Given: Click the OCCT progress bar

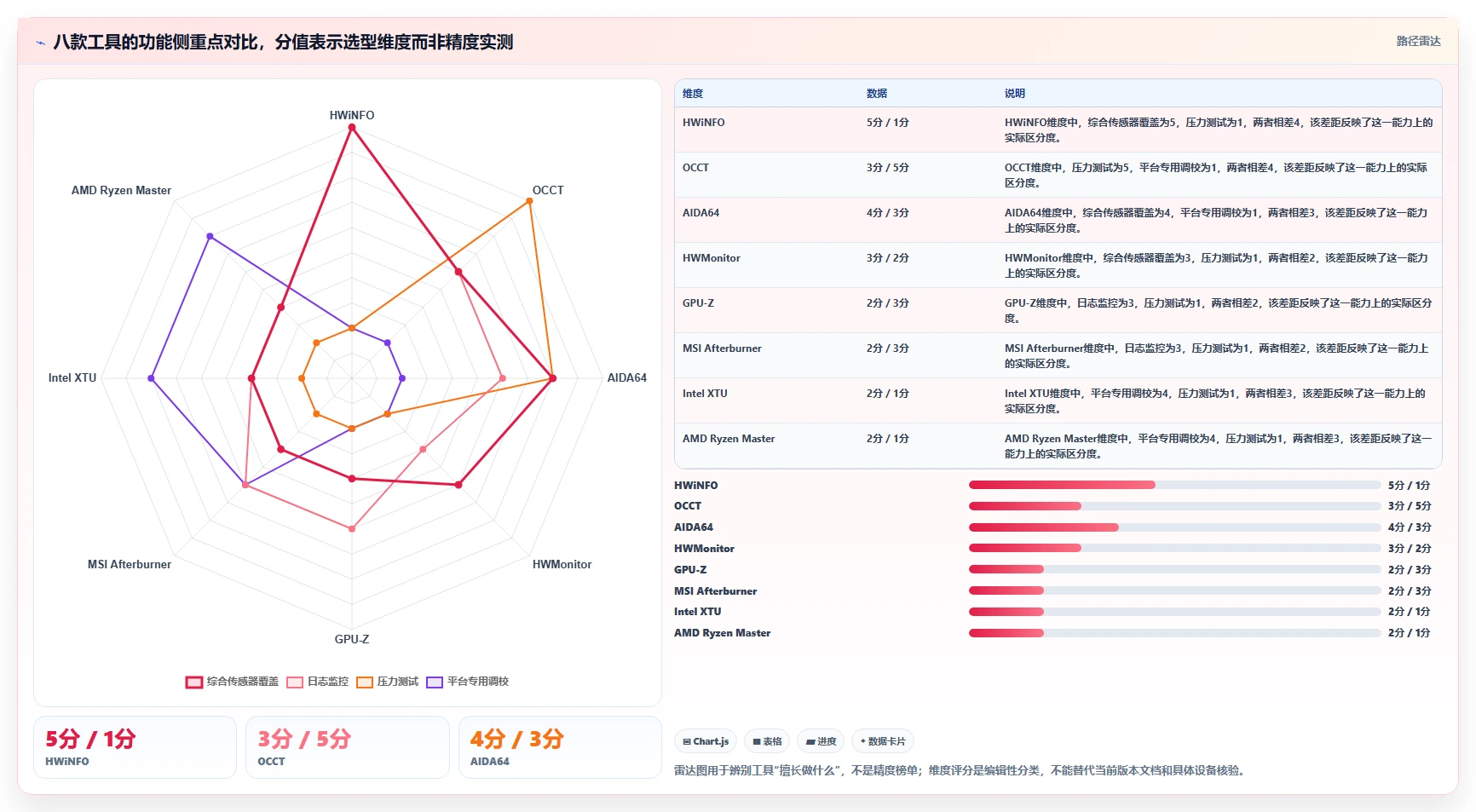Looking at the screenshot, I should coord(1174,506).
